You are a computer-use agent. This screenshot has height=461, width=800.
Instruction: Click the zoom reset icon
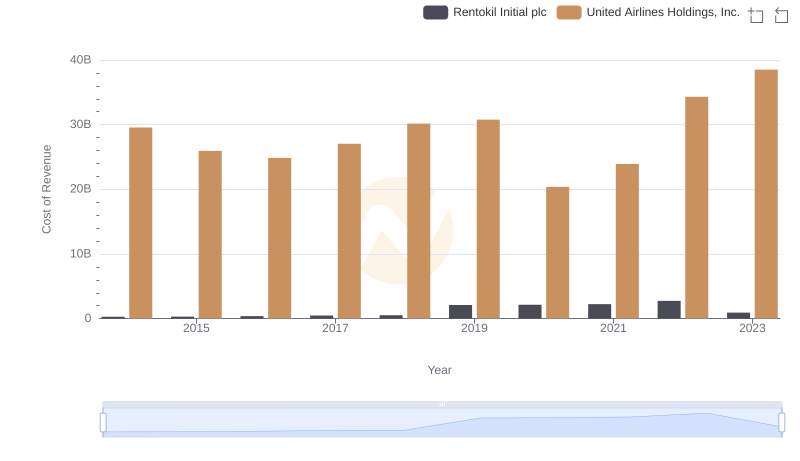tap(781, 15)
